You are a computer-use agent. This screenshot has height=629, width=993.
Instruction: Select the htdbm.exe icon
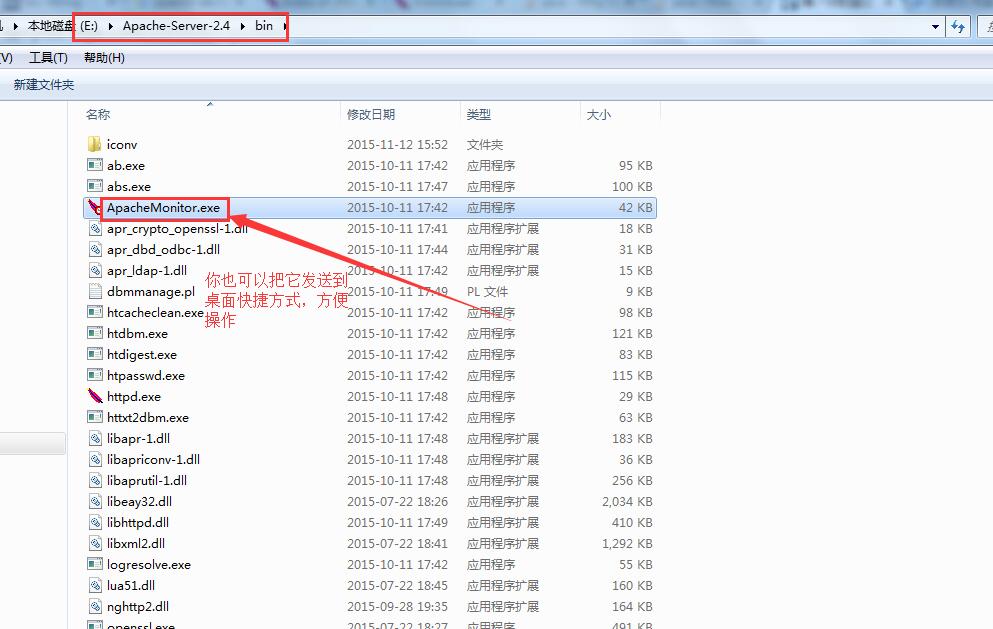point(95,333)
